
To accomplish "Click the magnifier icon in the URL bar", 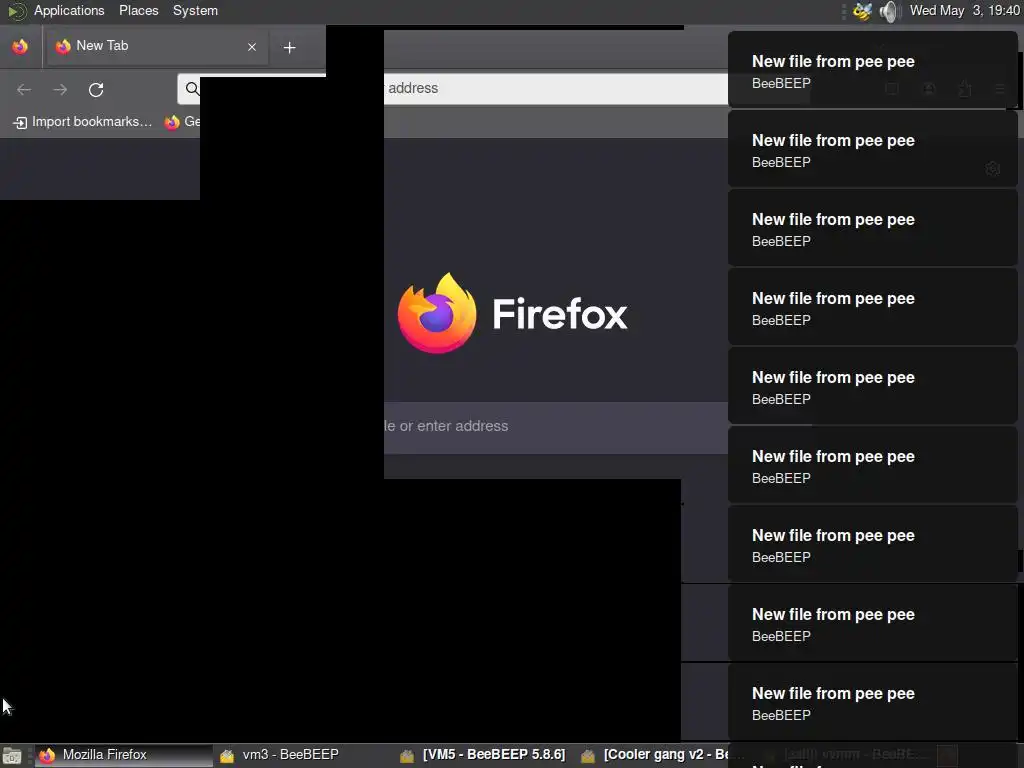I will pyautogui.click(x=191, y=89).
